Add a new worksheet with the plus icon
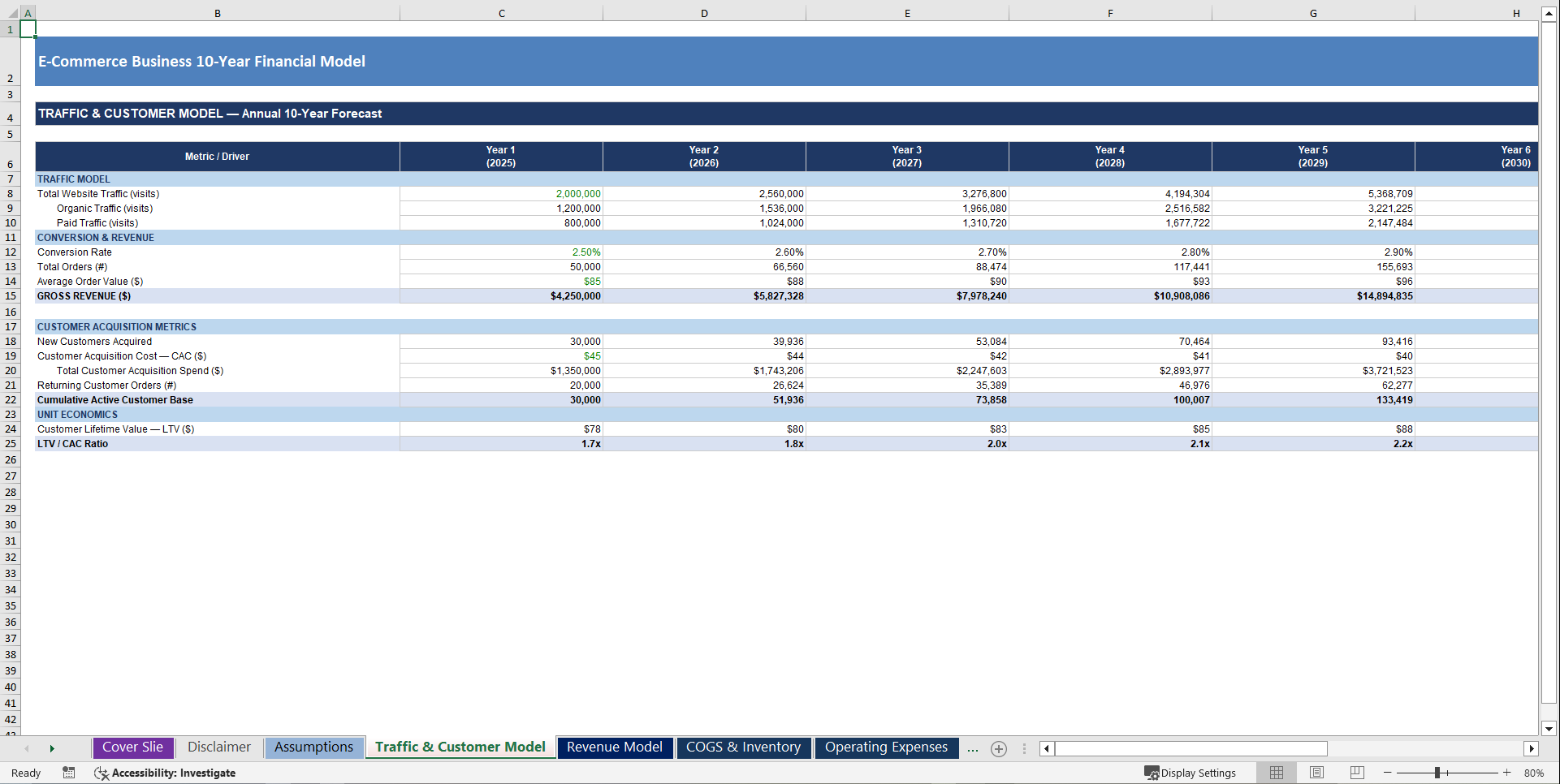This screenshot has width=1560, height=784. pyautogui.click(x=999, y=748)
